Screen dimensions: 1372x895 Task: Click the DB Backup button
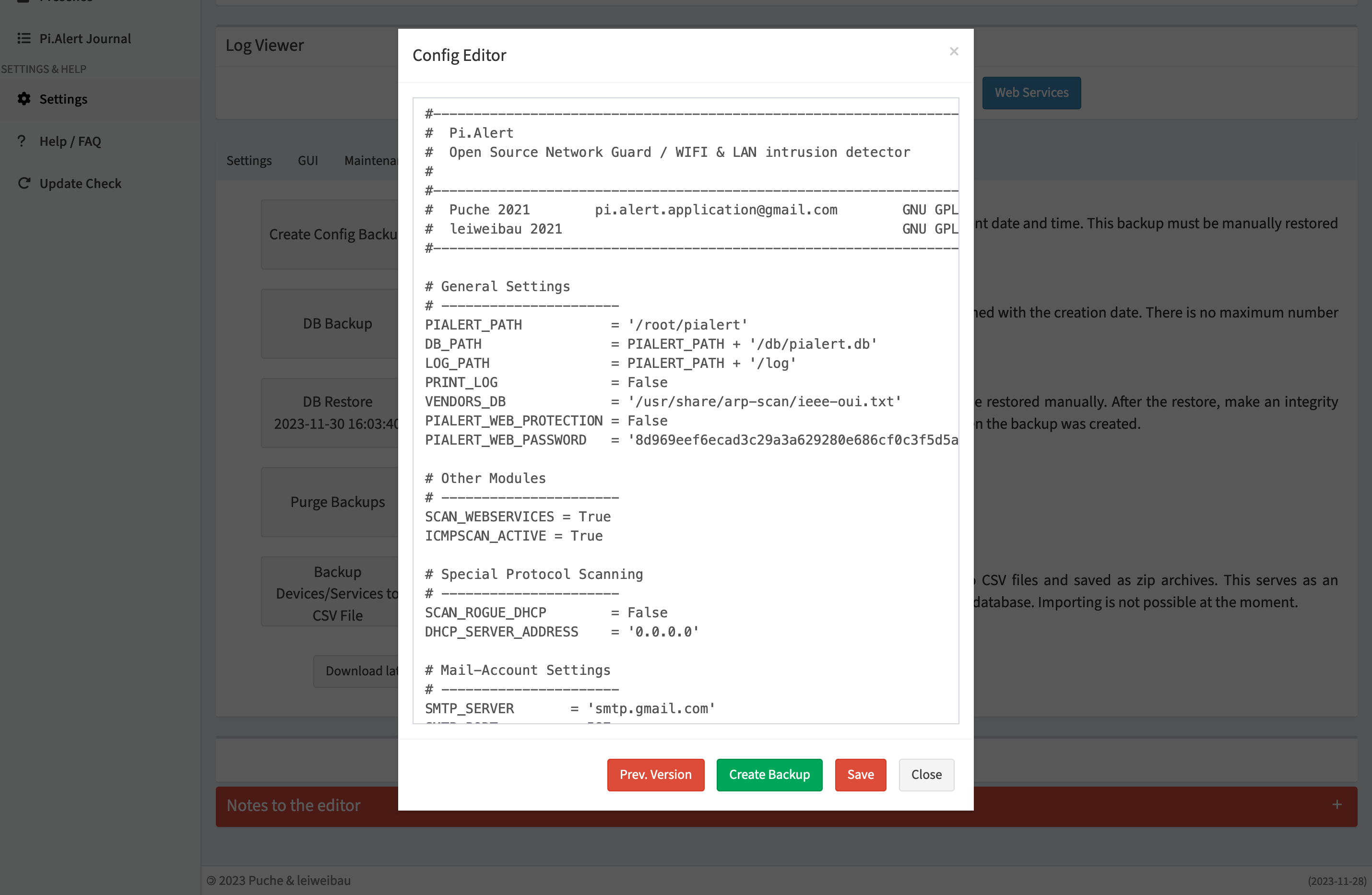337,323
